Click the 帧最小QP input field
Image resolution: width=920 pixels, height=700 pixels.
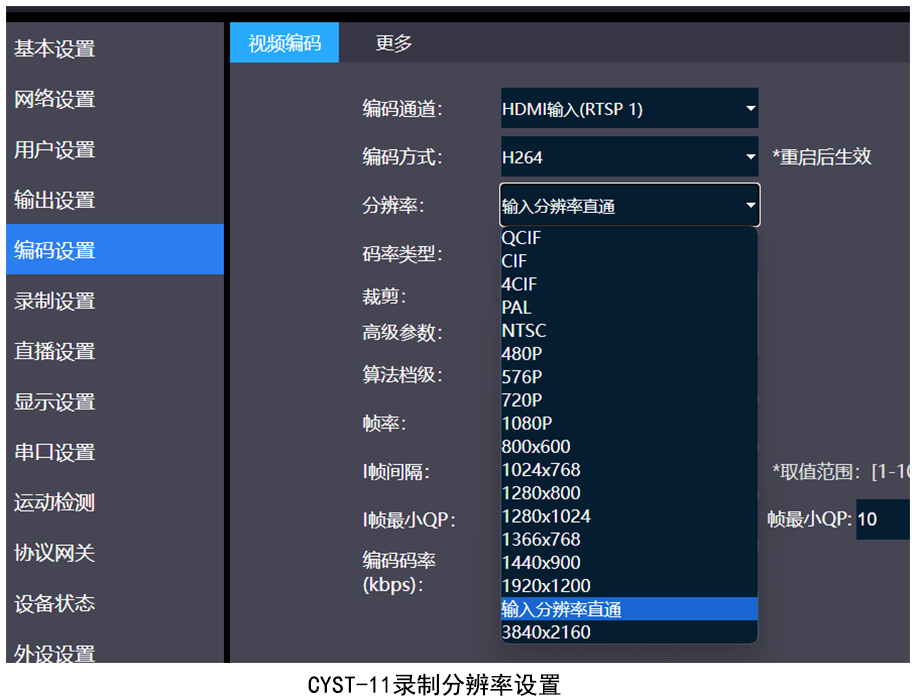tap(882, 519)
